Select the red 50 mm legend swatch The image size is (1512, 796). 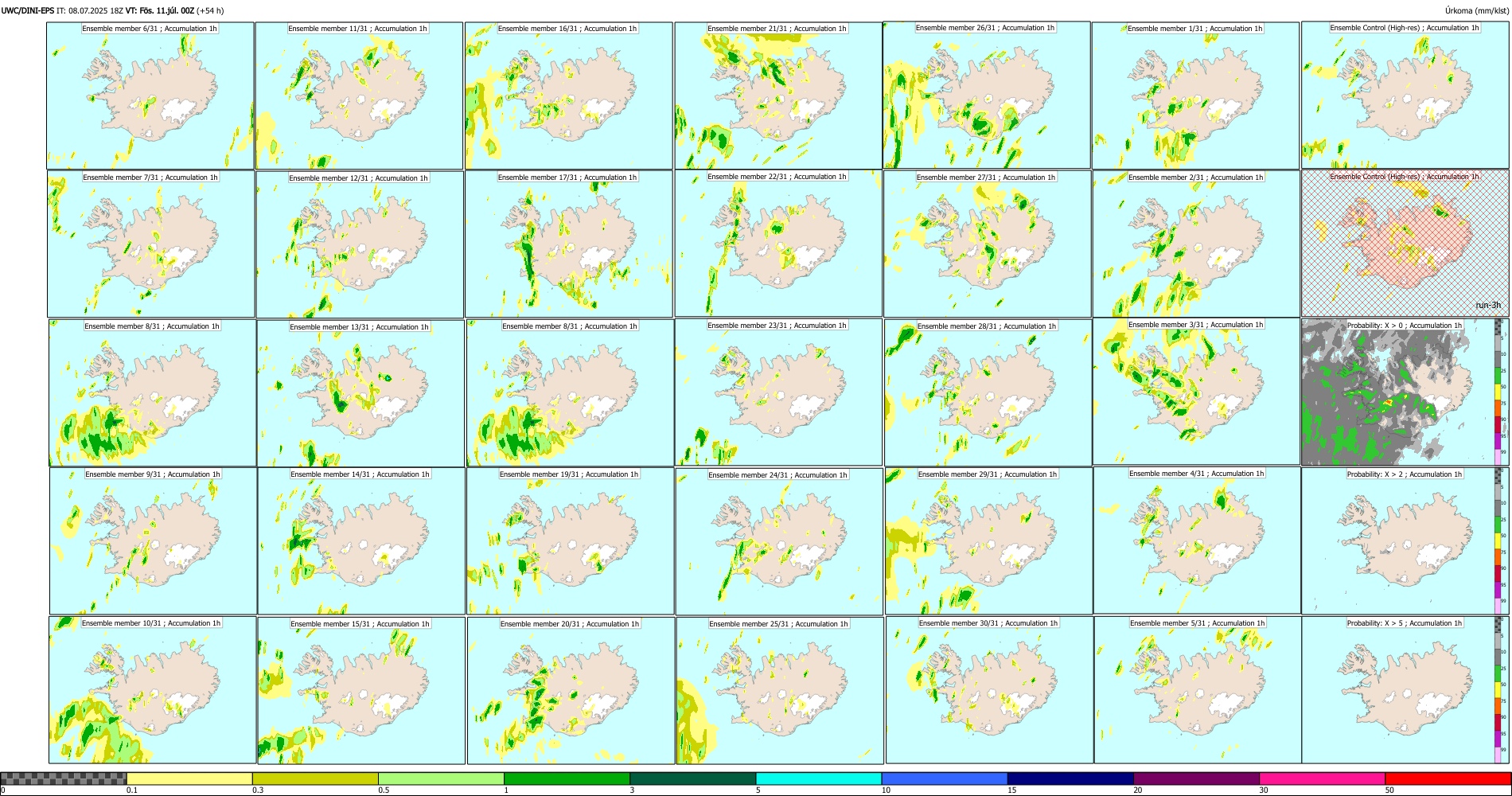tap(1448, 778)
